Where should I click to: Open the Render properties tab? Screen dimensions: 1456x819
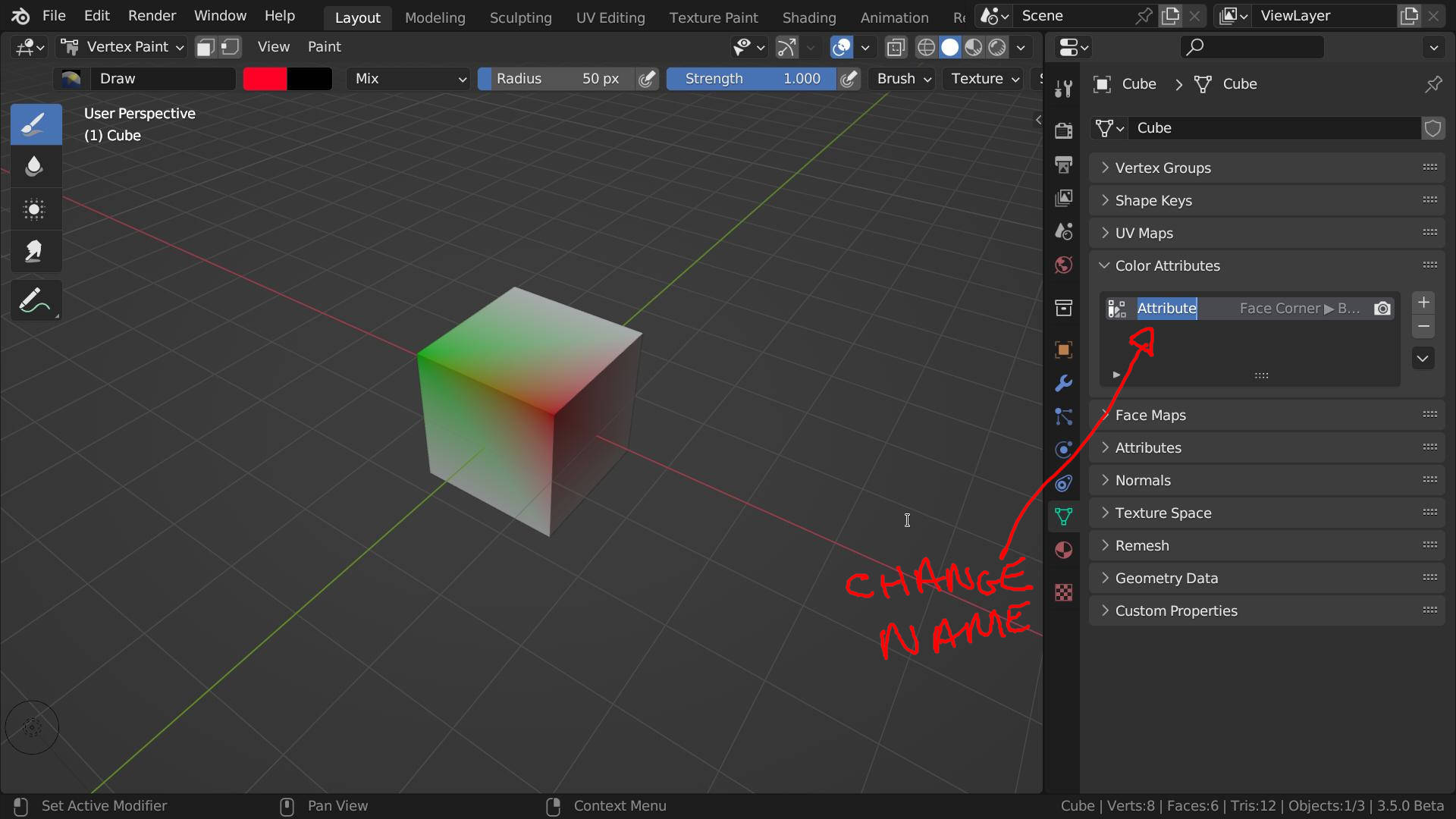coord(1063,130)
